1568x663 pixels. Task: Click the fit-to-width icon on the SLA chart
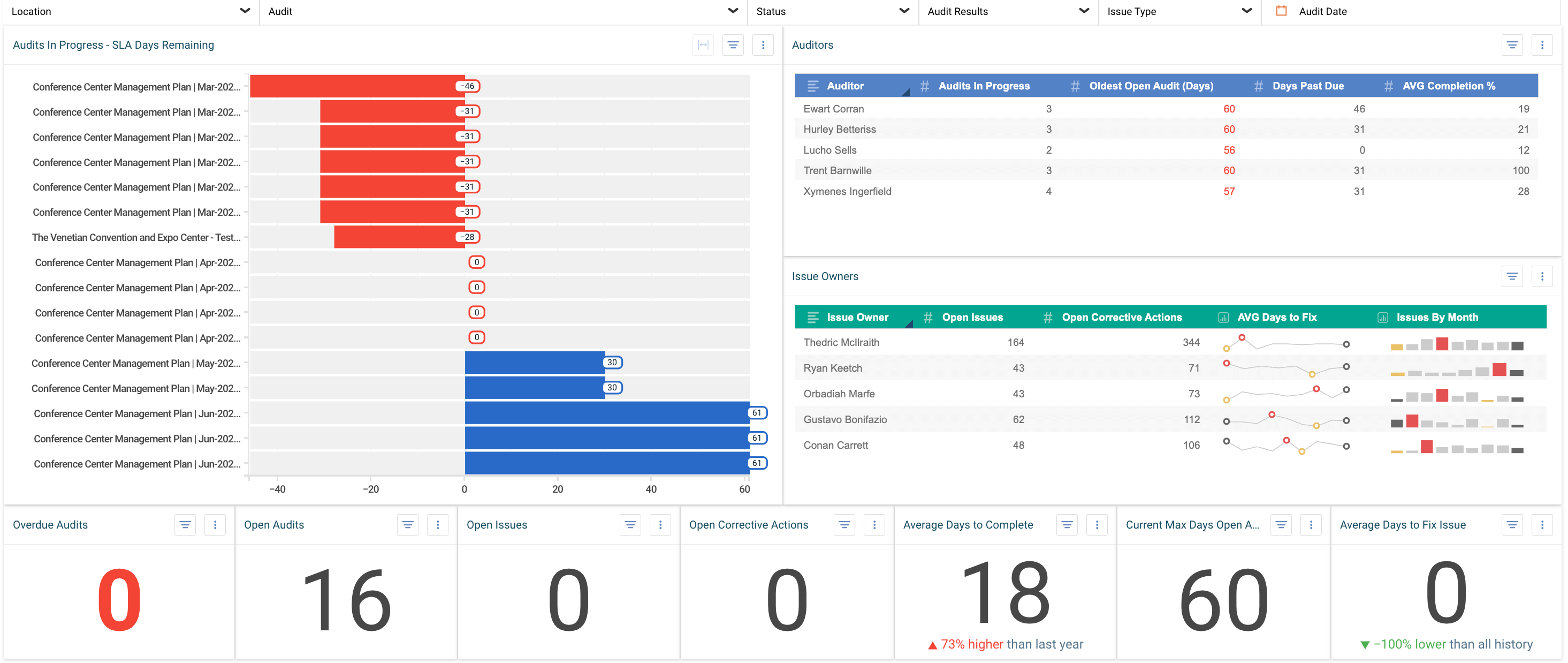[703, 44]
